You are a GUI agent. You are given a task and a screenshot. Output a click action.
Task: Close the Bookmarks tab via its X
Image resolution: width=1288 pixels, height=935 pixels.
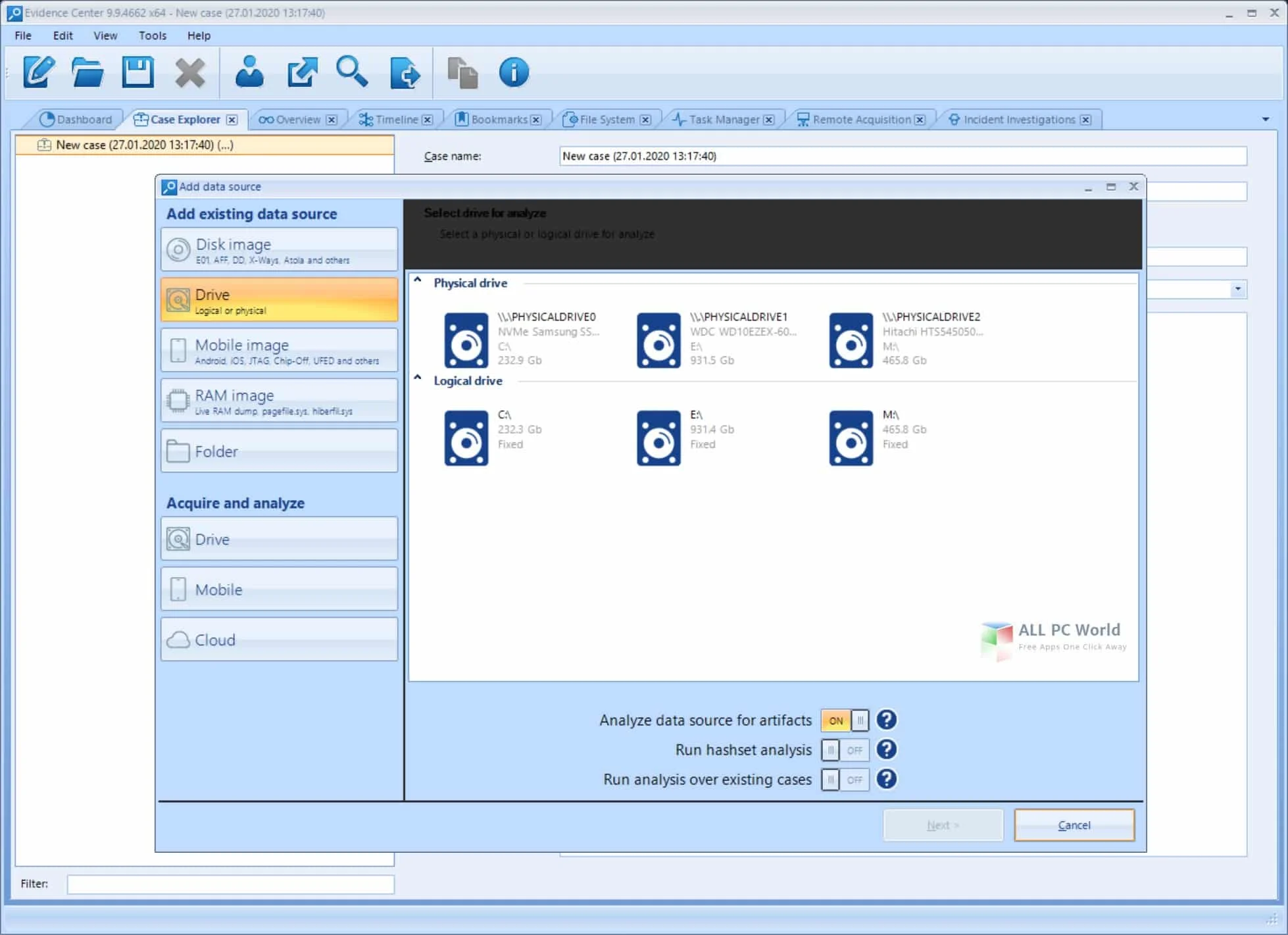[536, 120]
